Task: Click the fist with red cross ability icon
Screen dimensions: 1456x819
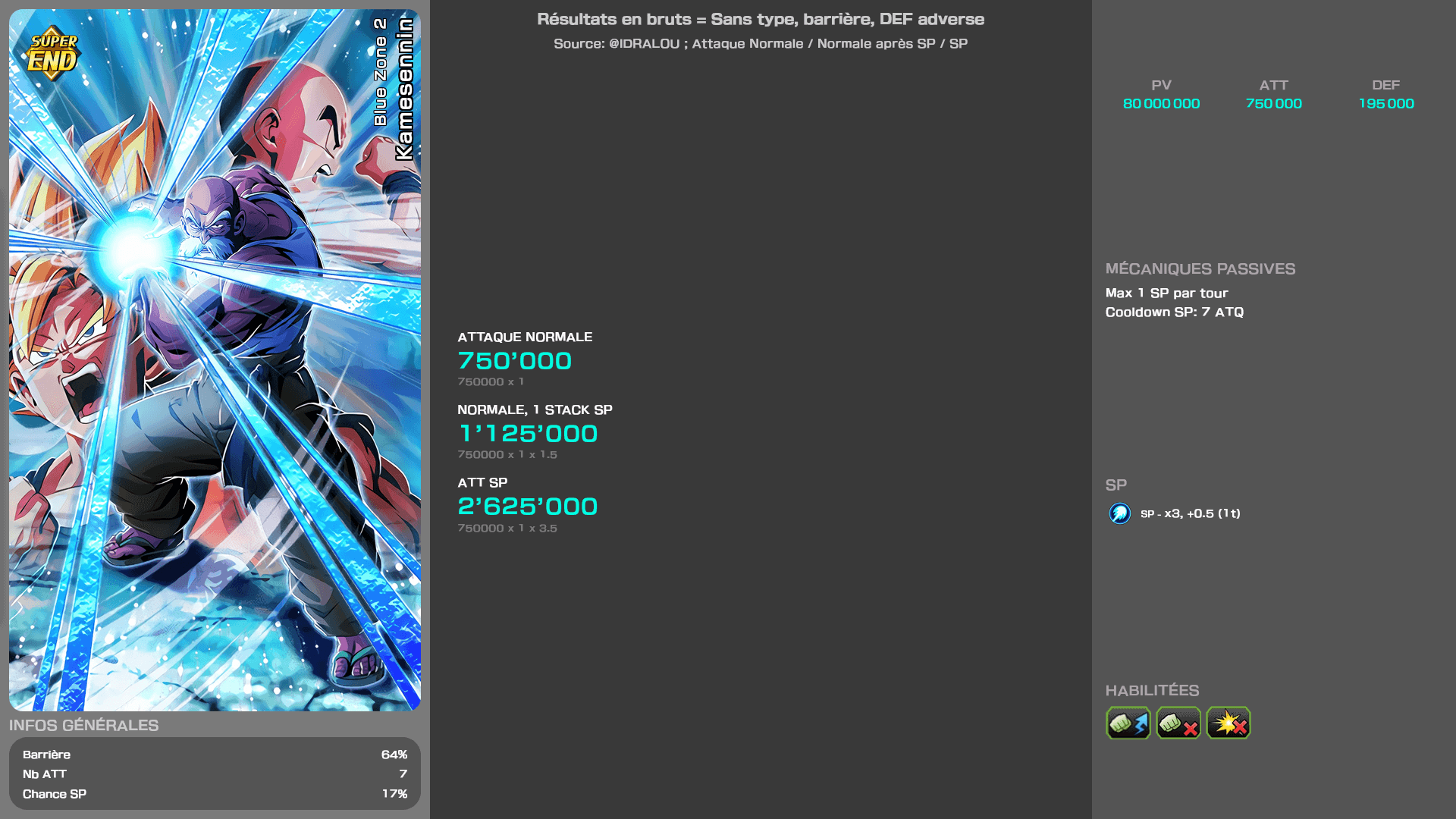Action: pyautogui.click(x=1178, y=723)
